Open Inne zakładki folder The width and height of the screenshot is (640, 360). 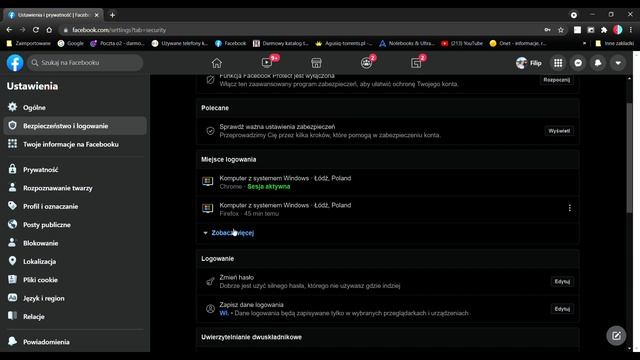click(x=614, y=43)
